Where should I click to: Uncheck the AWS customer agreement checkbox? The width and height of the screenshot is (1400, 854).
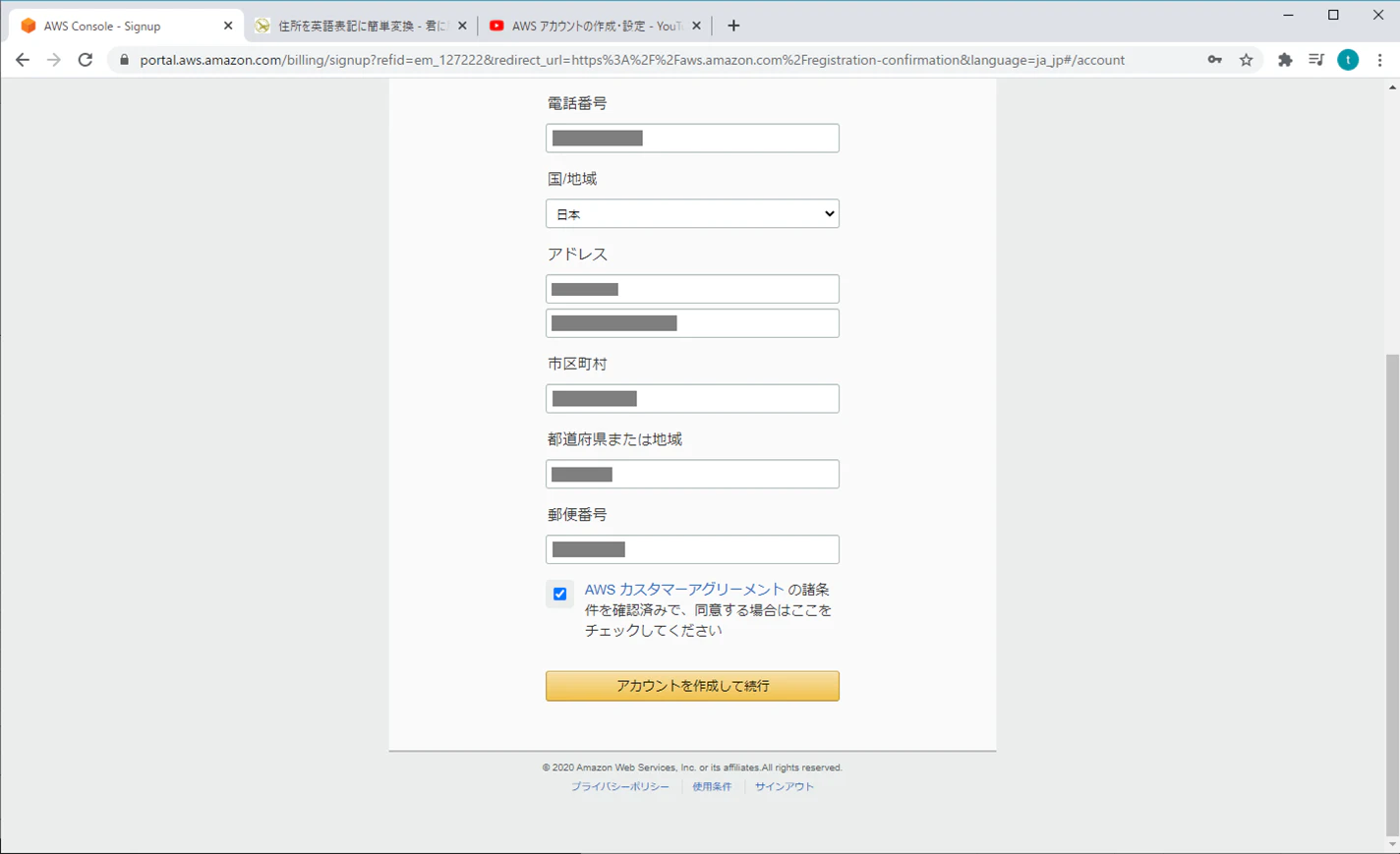pos(559,594)
